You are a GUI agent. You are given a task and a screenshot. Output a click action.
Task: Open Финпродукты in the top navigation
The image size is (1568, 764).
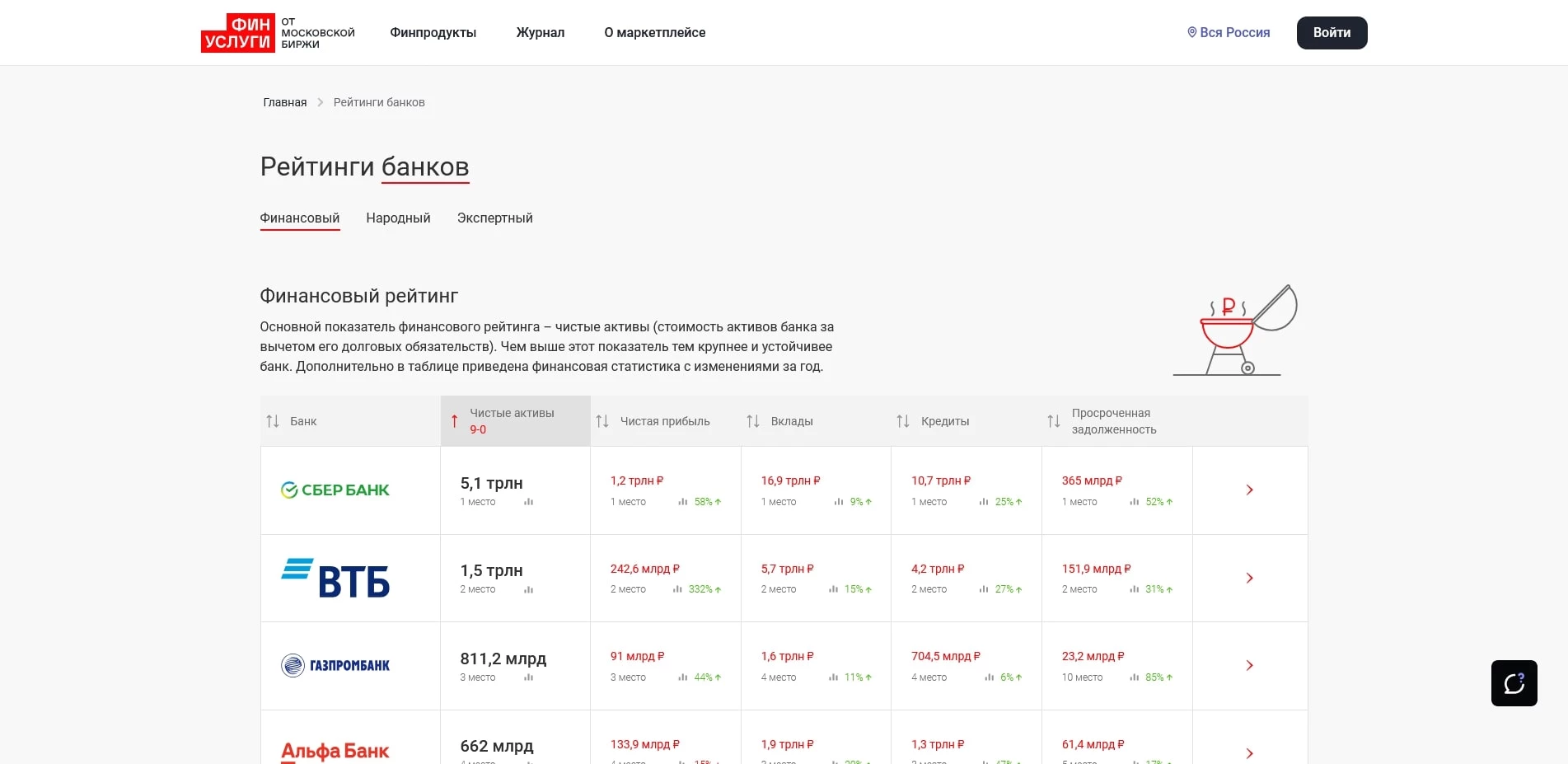[x=433, y=33]
